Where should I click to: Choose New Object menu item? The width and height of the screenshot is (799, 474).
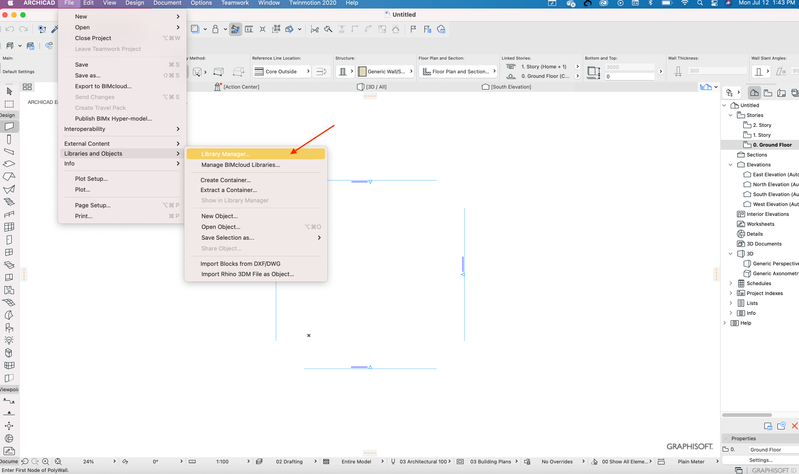tap(256, 216)
